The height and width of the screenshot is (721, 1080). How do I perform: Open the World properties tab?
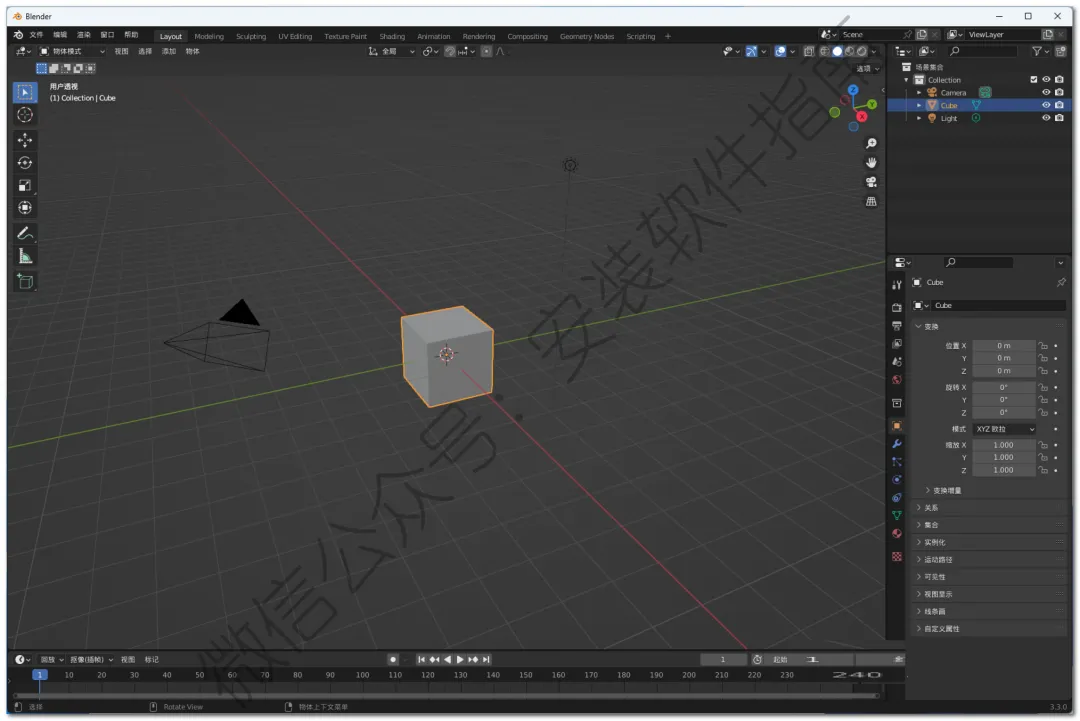tap(897, 379)
